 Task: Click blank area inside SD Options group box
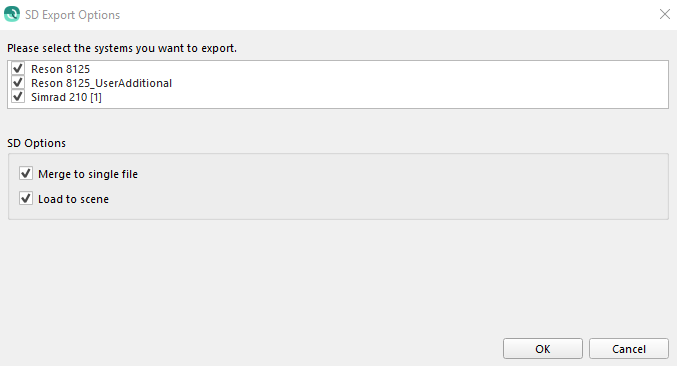[x=389, y=186]
